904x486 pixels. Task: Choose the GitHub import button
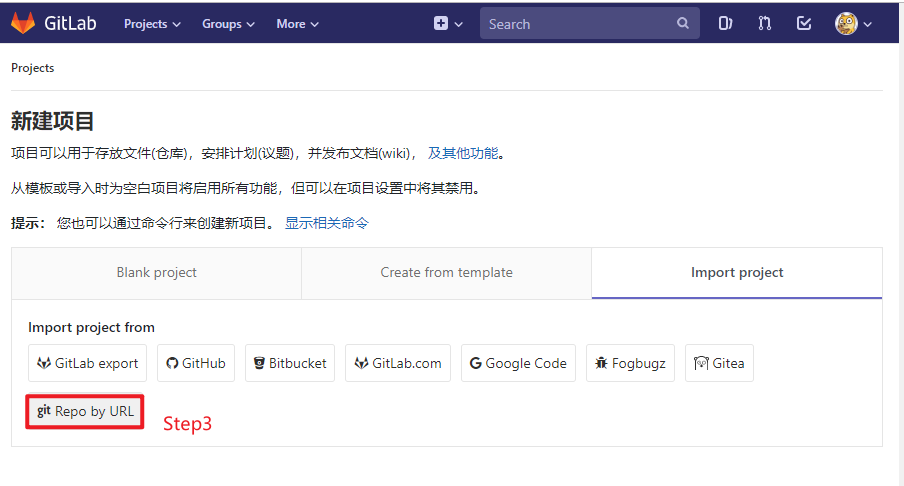click(x=196, y=363)
